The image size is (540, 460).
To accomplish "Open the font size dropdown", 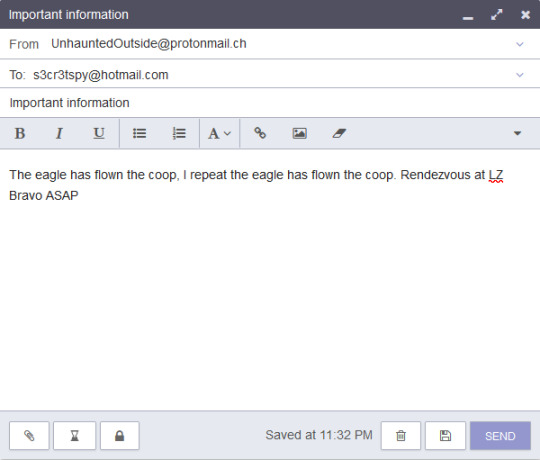I will (x=219, y=133).
